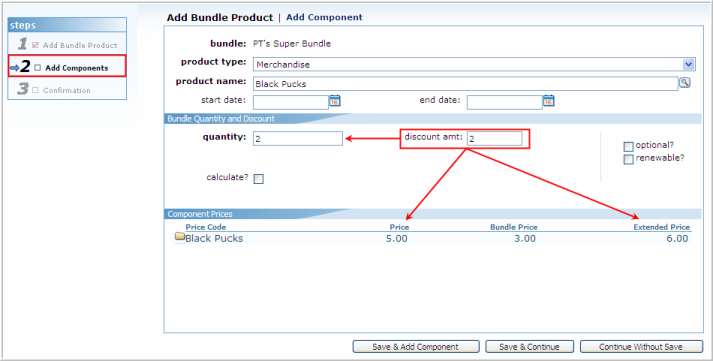
Task: Click the 3.00 bundle price value
Action: pos(525,238)
